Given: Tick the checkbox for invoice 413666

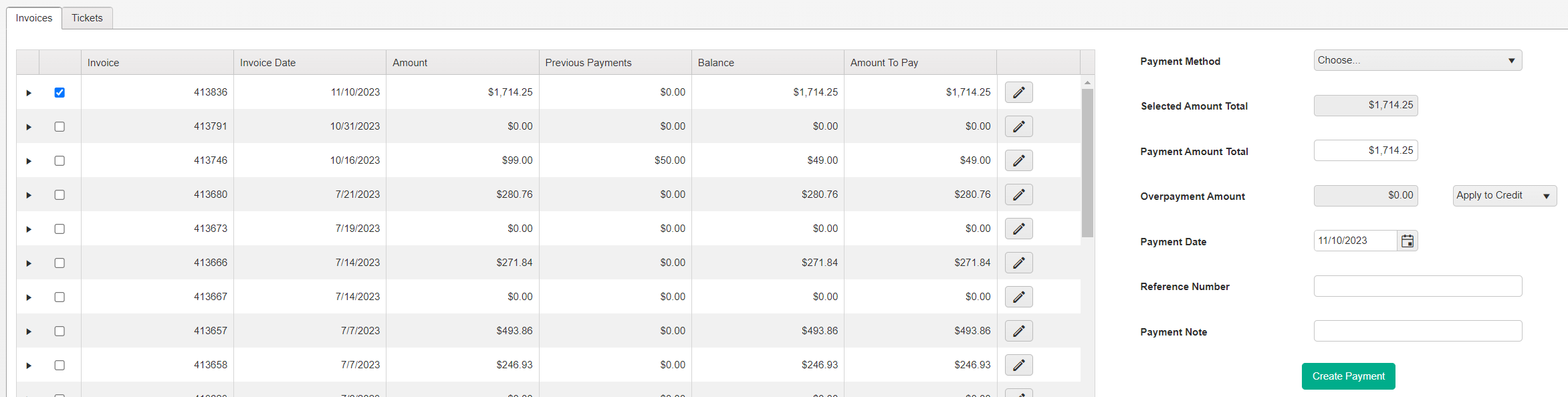Looking at the screenshot, I should [60, 263].
